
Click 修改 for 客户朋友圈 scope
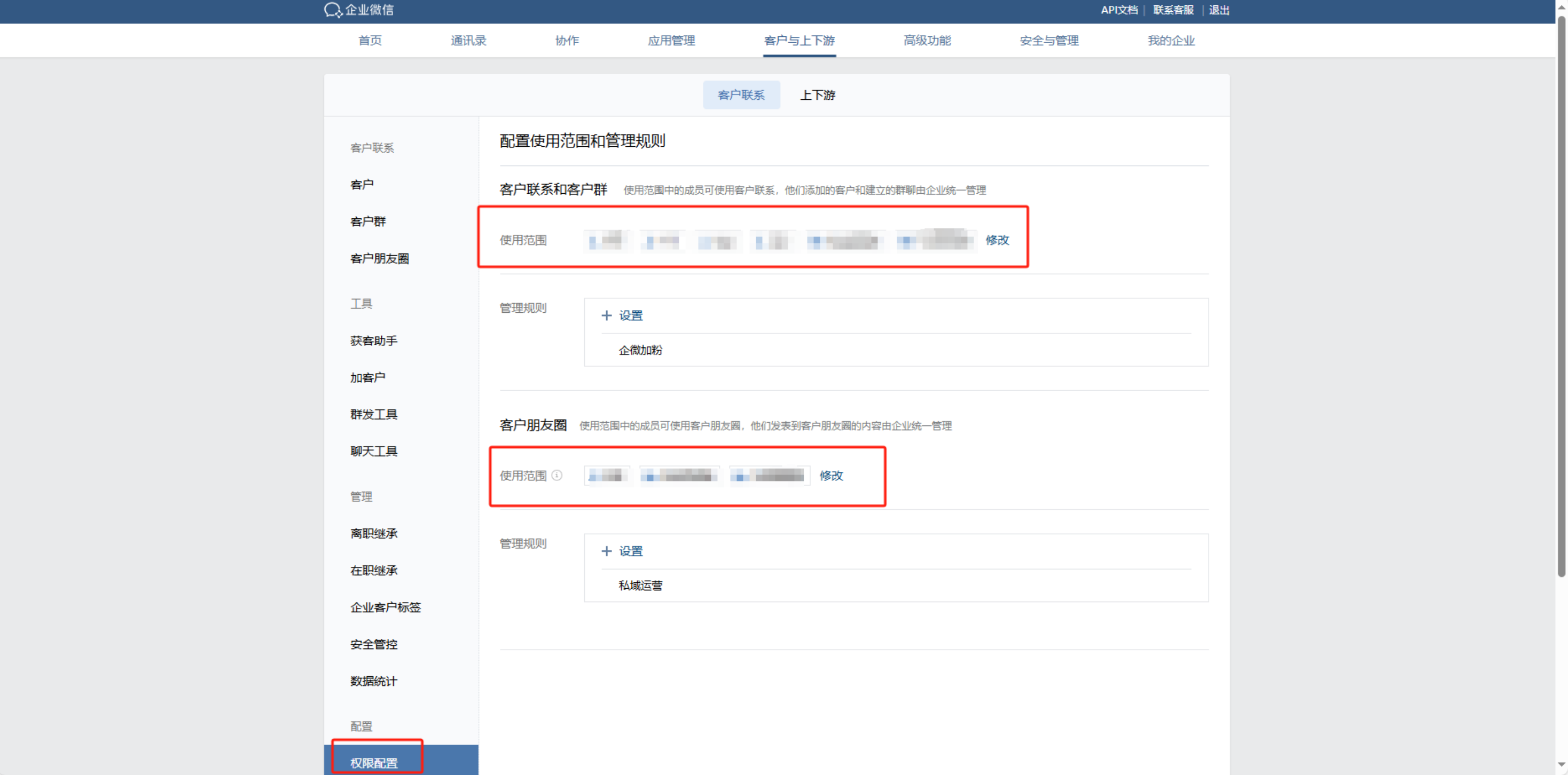coord(831,475)
